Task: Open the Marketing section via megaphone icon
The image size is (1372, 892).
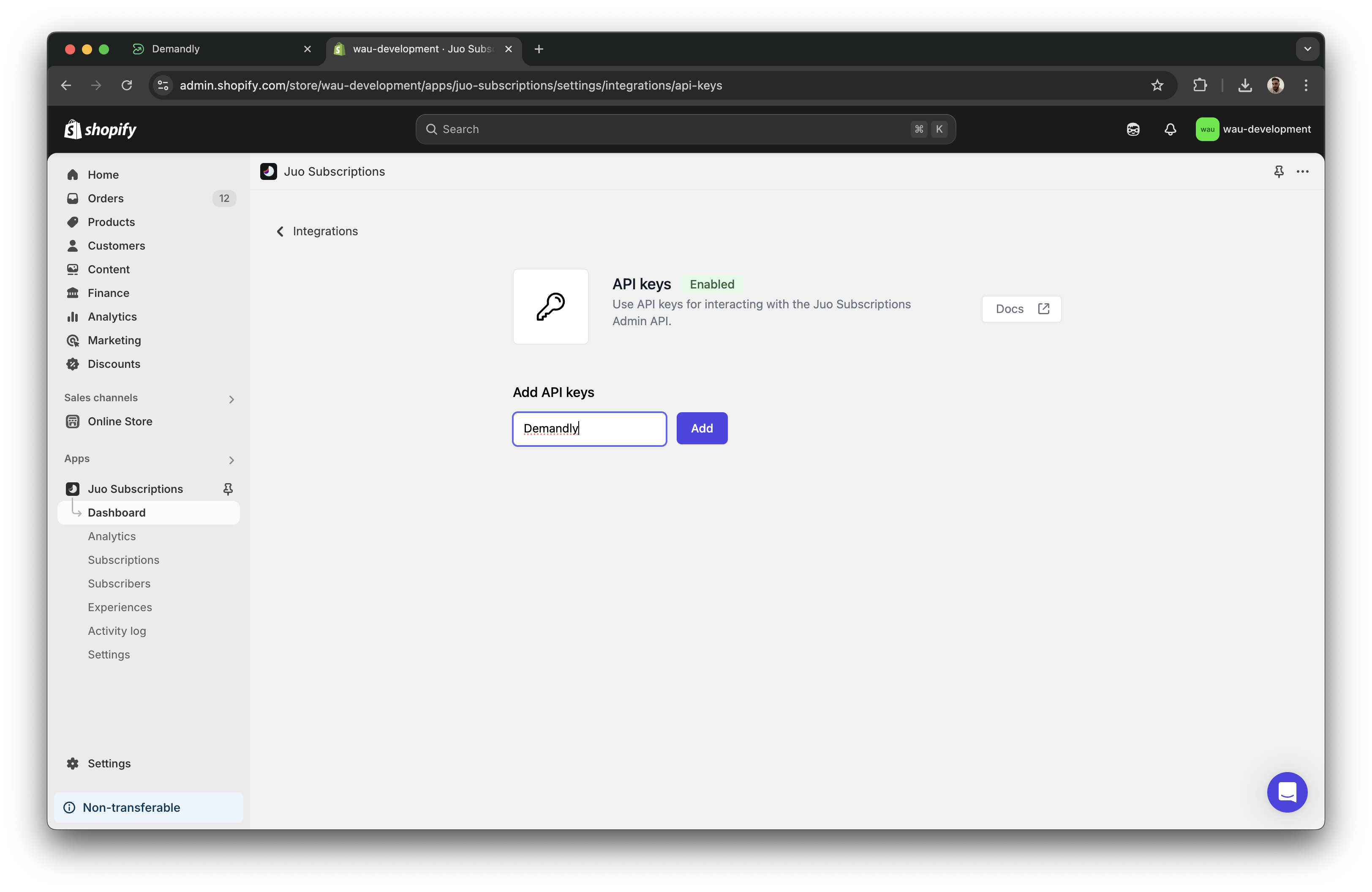Action: click(73, 340)
